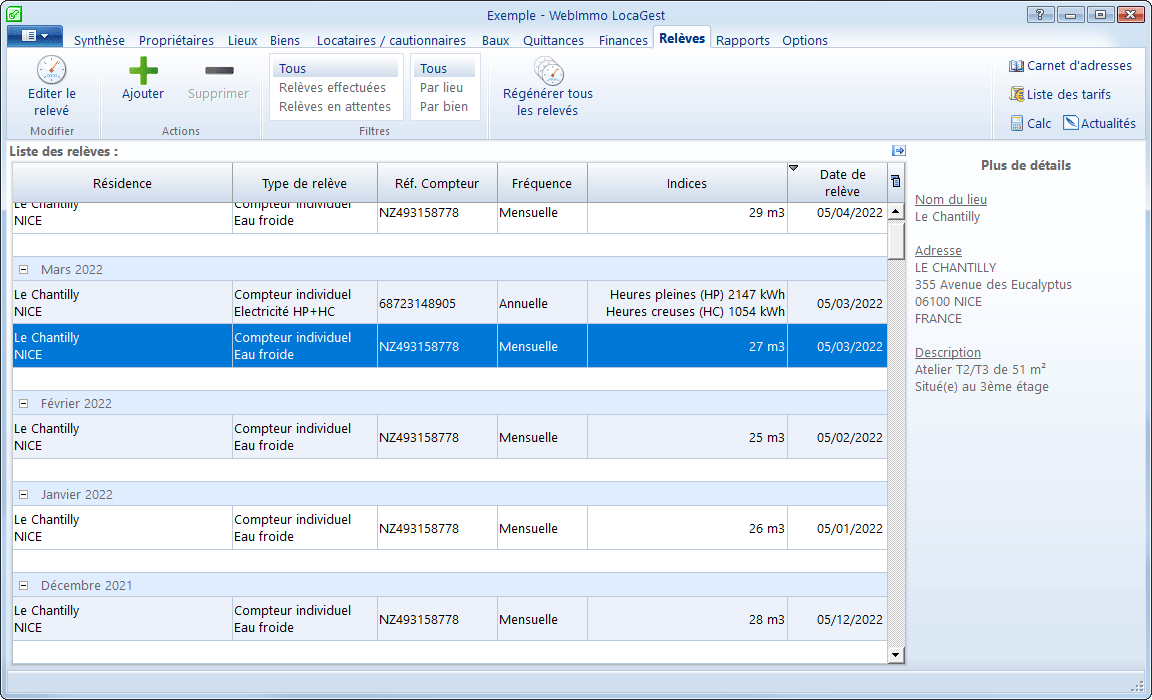Open the Carnet d'adresses address book
Screen dimensions: 1152x700
[x=1070, y=66]
